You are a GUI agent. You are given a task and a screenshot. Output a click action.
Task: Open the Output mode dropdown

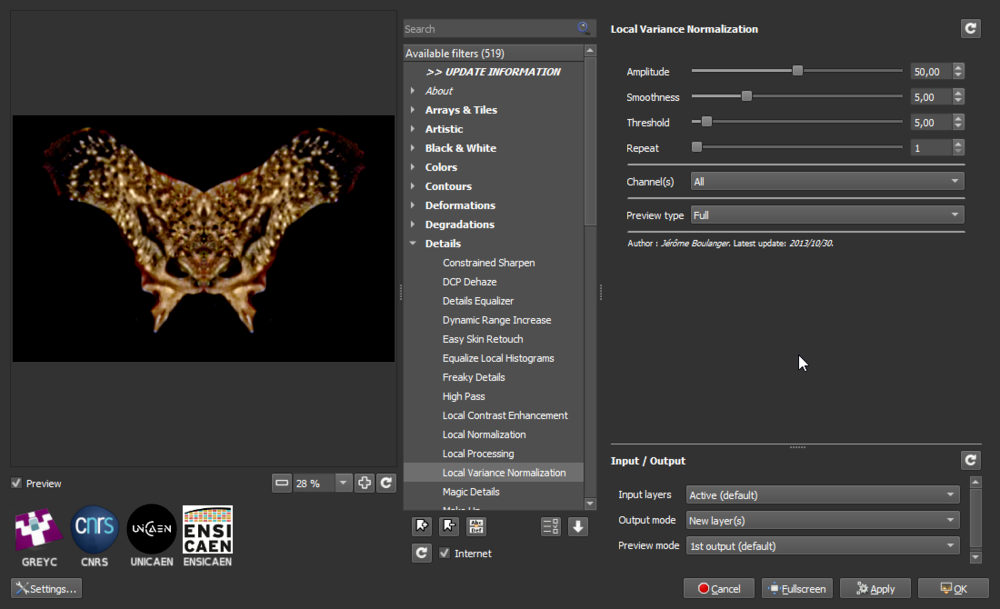[822, 520]
